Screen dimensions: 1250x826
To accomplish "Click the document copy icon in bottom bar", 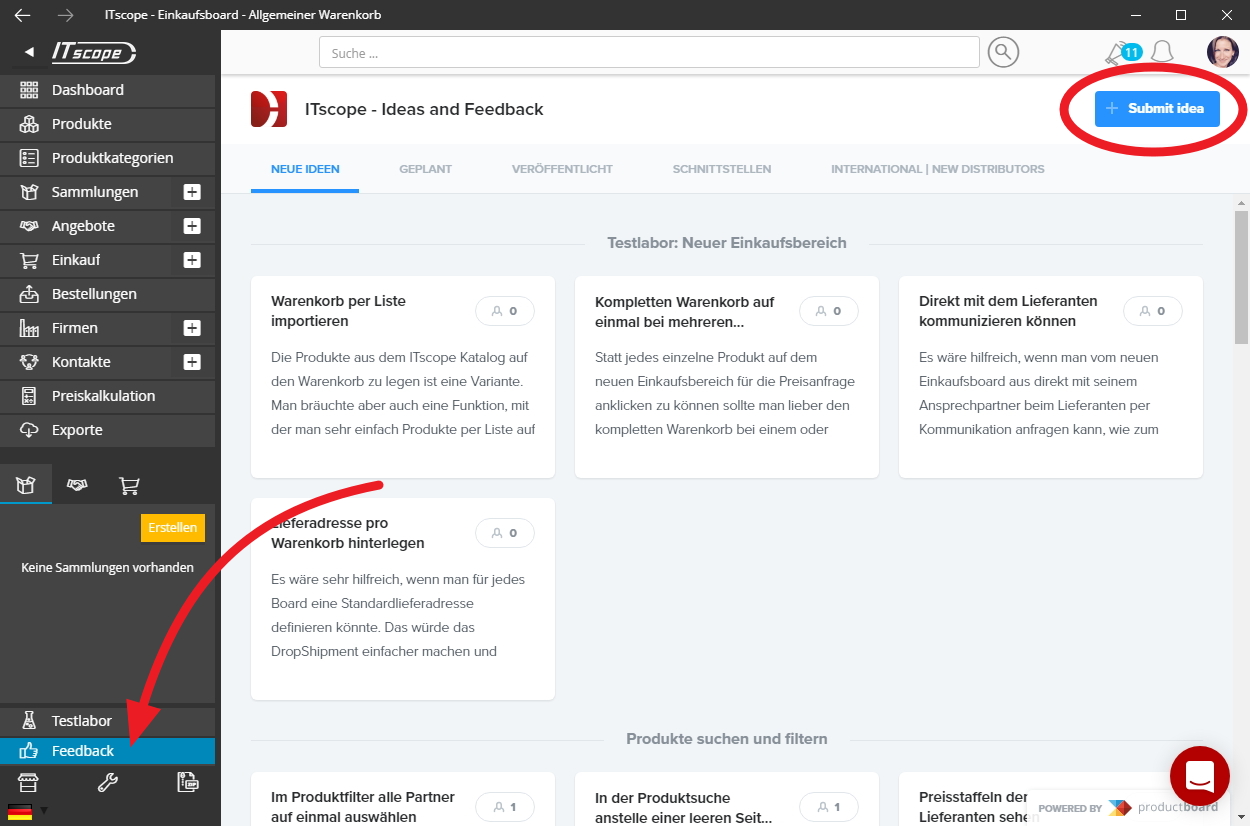I will point(188,782).
